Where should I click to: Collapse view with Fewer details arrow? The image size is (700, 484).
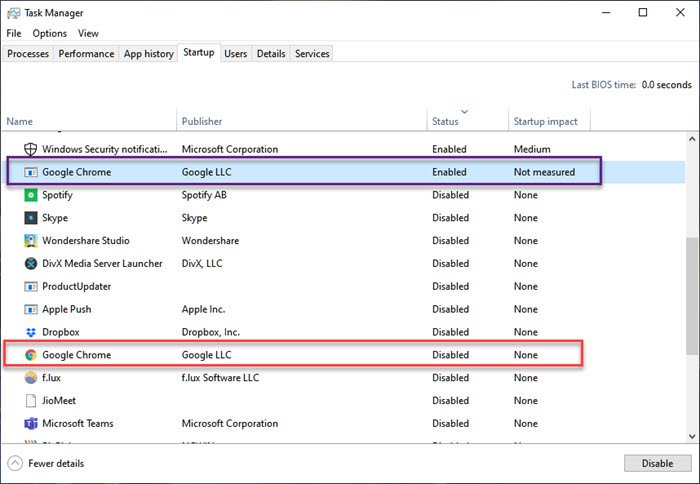pyautogui.click(x=15, y=463)
